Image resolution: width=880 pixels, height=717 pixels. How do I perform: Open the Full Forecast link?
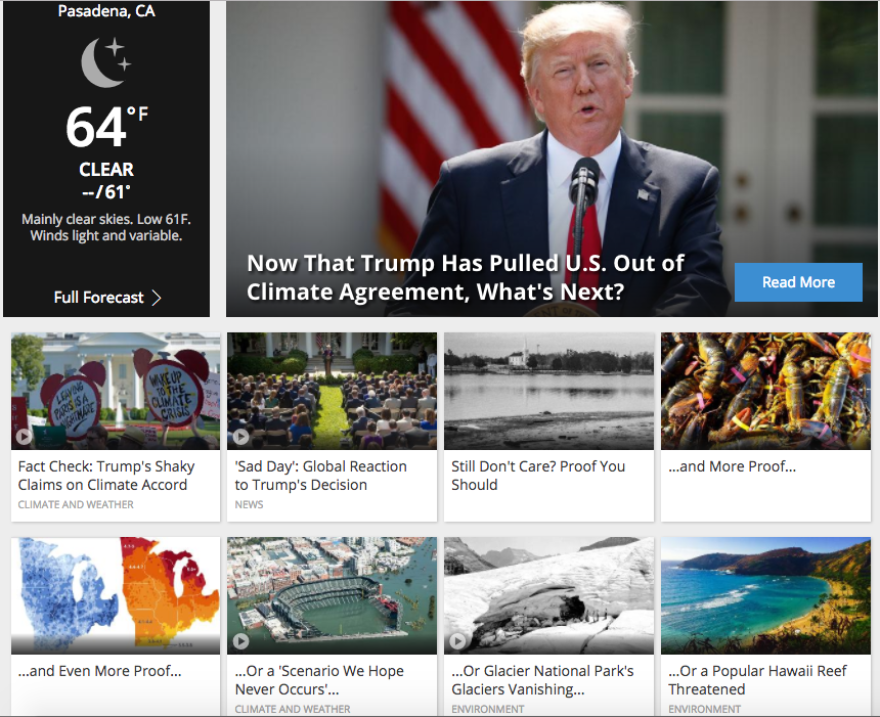(x=107, y=297)
